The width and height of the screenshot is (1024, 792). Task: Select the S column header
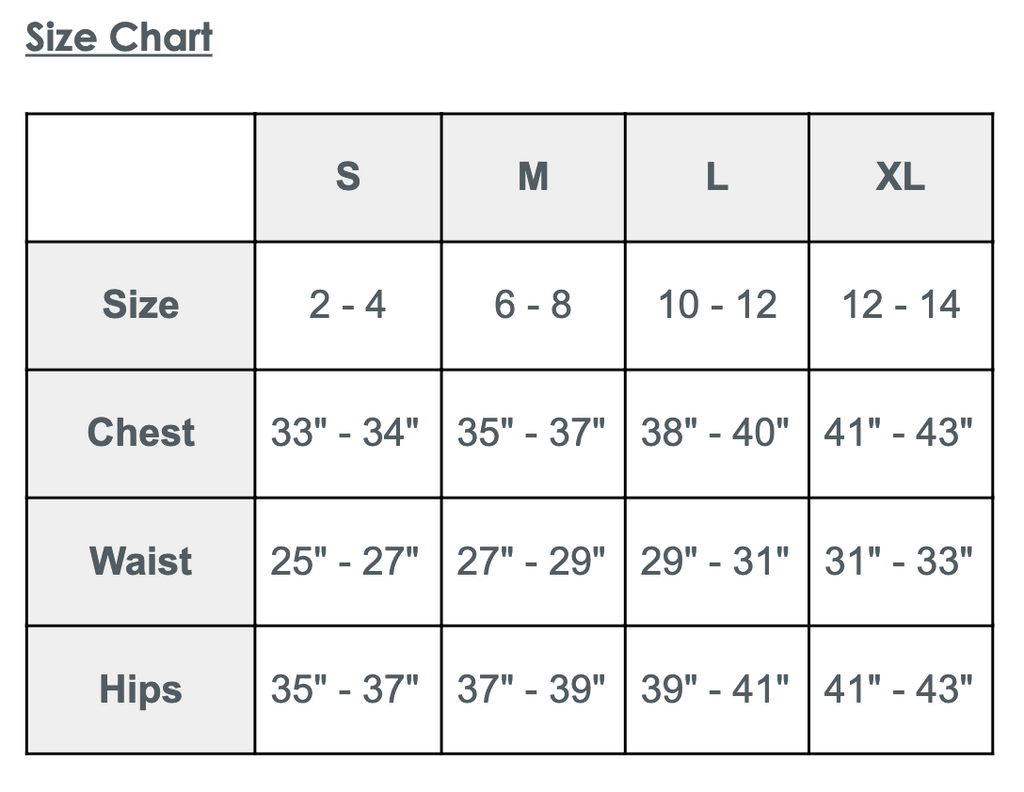click(x=347, y=177)
